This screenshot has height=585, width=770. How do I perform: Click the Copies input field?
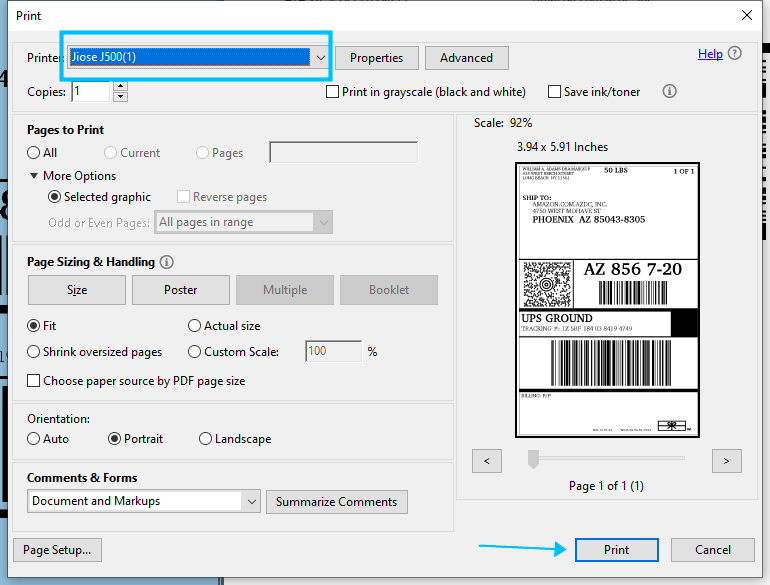(x=91, y=92)
